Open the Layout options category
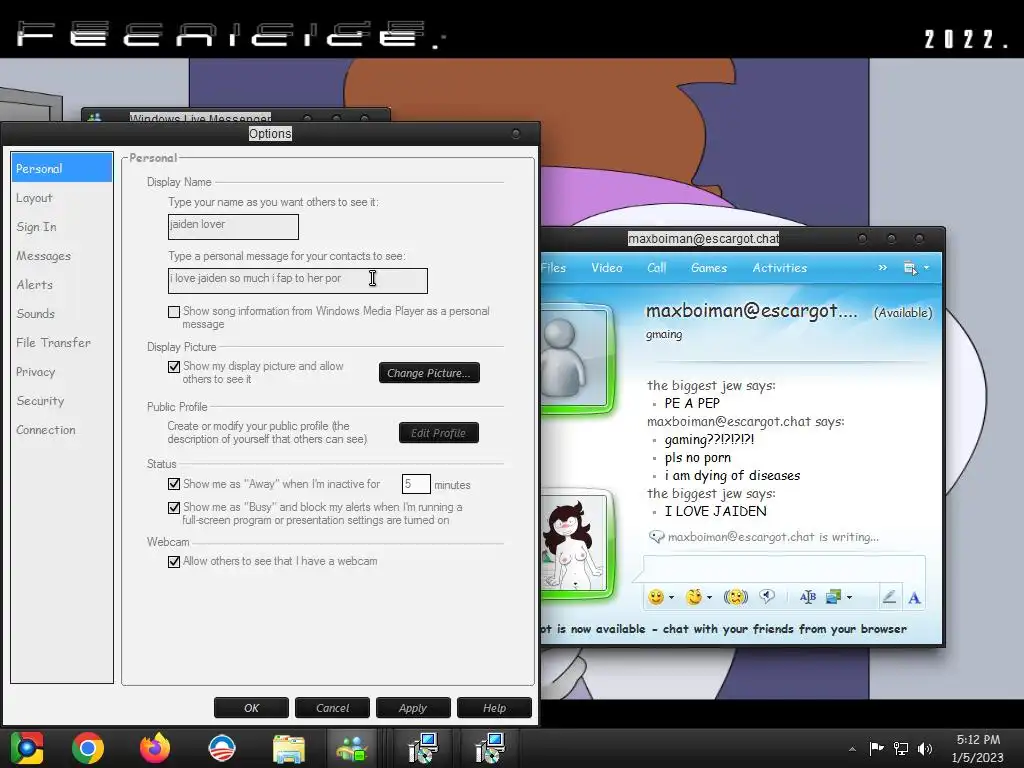1024x768 pixels. 61,198
